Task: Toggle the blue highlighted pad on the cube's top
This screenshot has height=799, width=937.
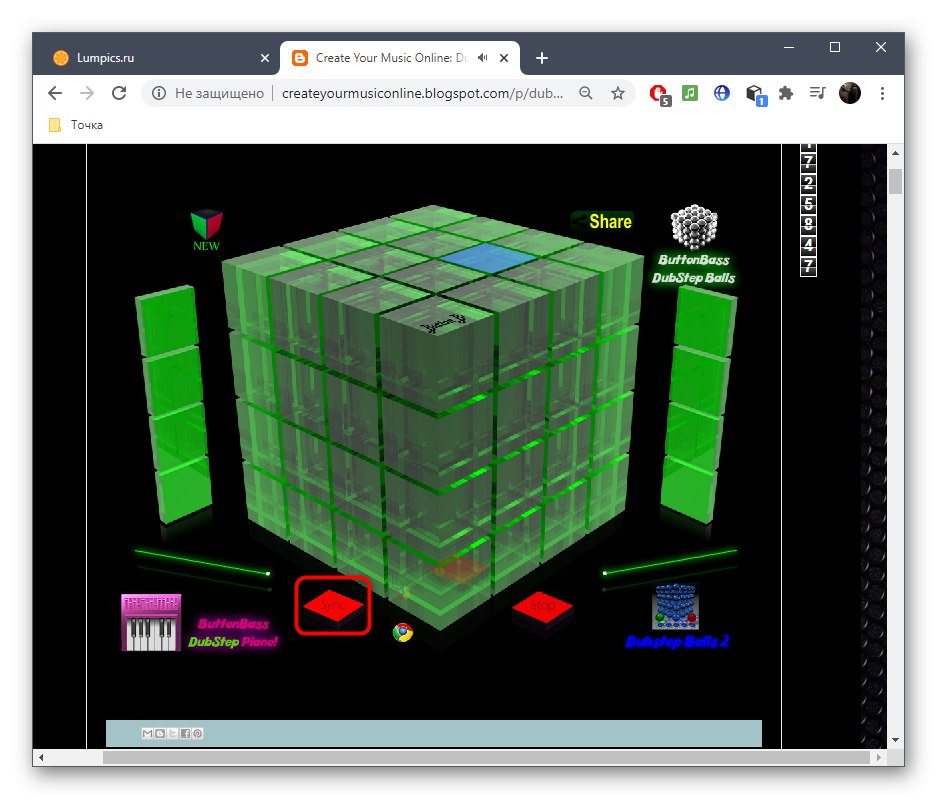Action: pos(488,257)
